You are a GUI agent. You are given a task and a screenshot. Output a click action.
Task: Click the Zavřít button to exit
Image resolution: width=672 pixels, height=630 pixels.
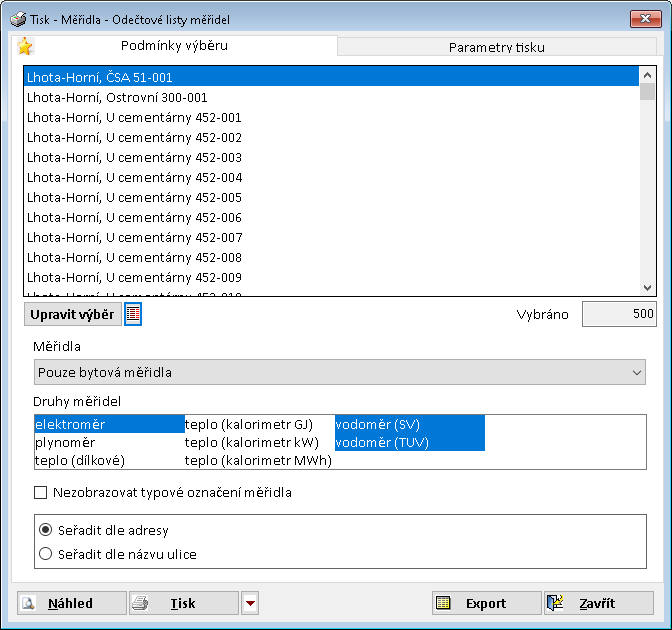pos(598,603)
